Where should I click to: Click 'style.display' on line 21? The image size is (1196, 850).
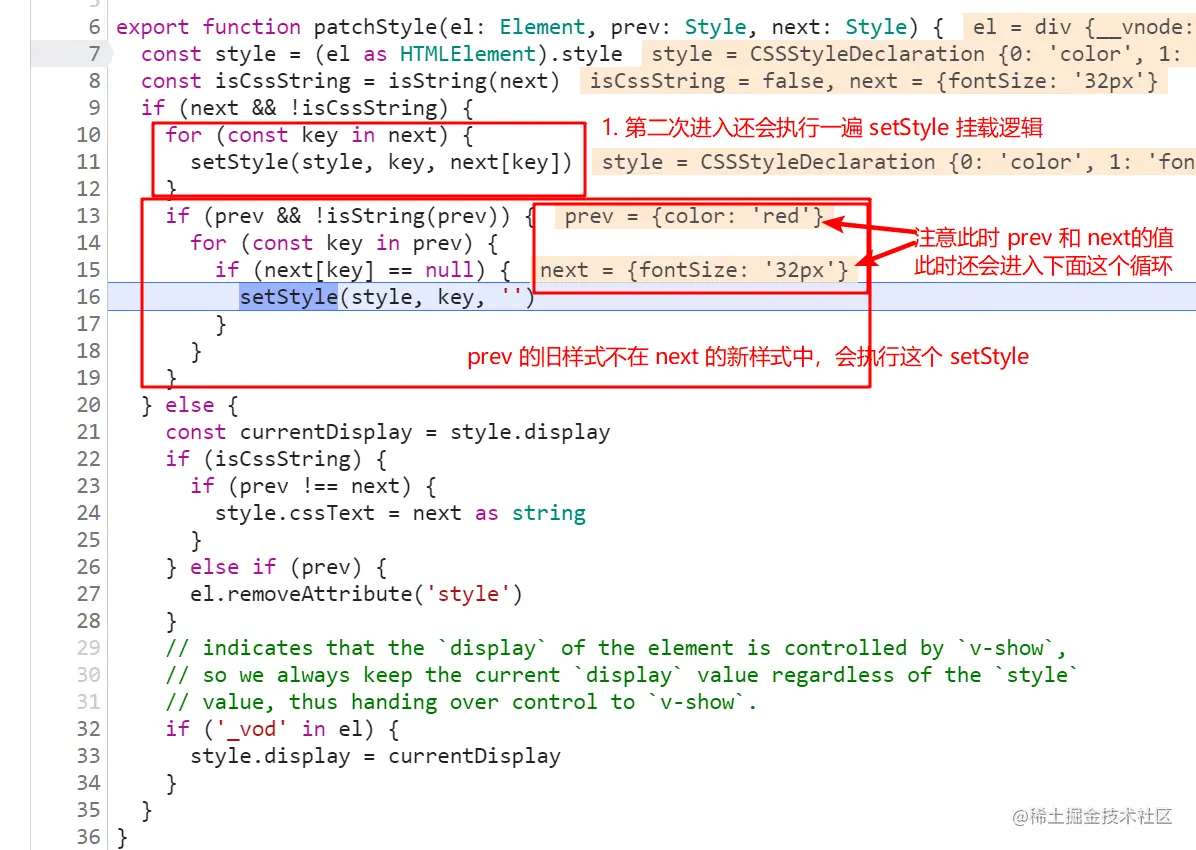pyautogui.click(x=530, y=432)
